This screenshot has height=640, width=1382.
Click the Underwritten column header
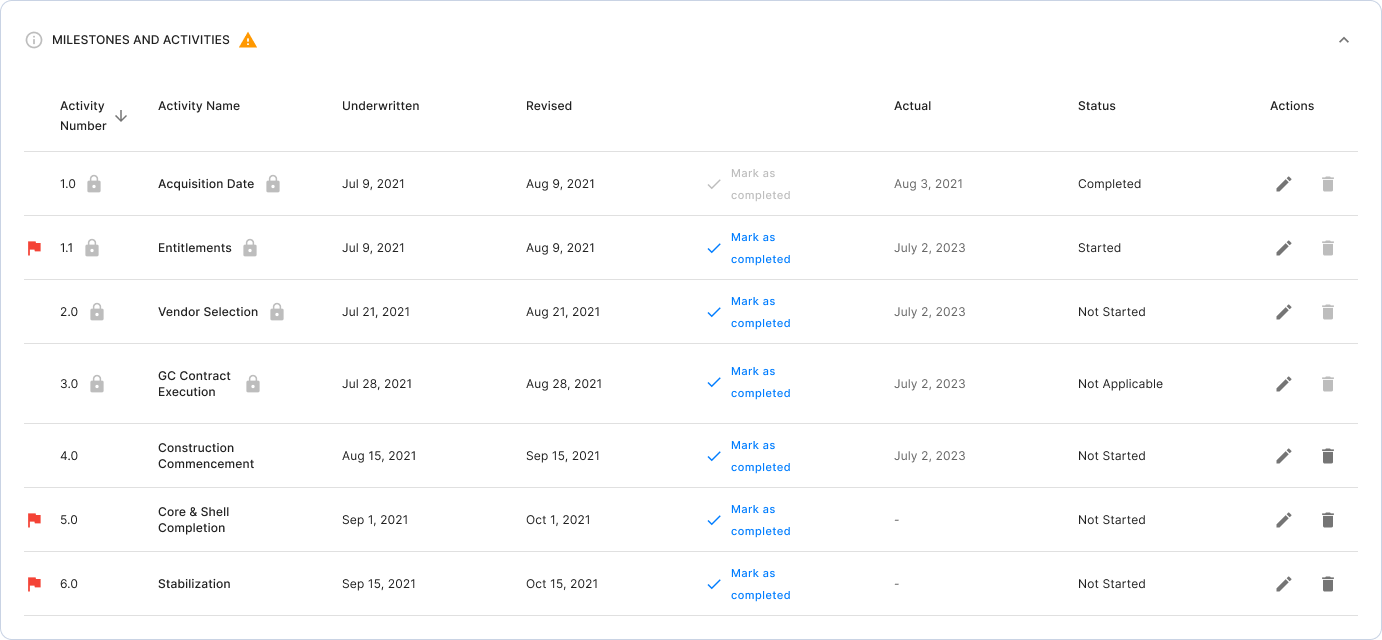click(x=381, y=106)
